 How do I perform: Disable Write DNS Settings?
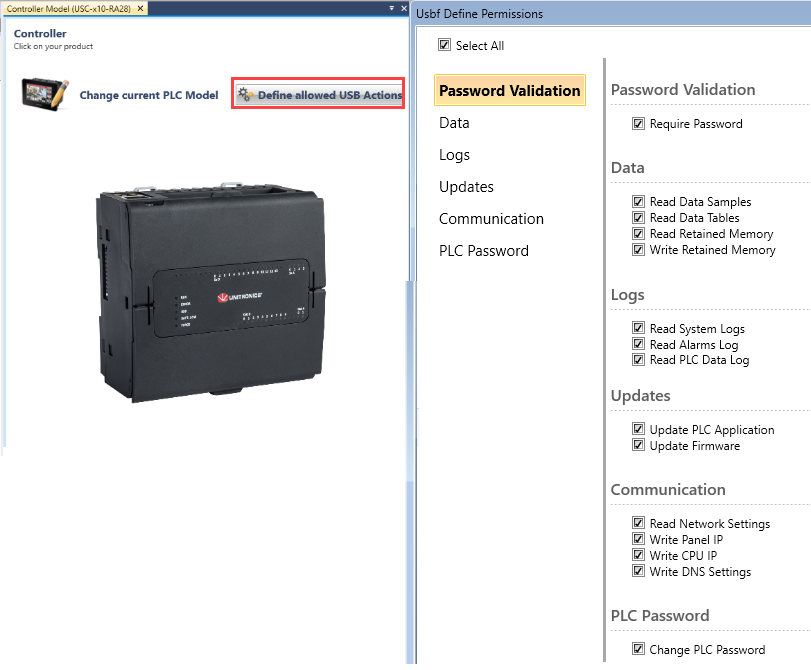[x=638, y=571]
